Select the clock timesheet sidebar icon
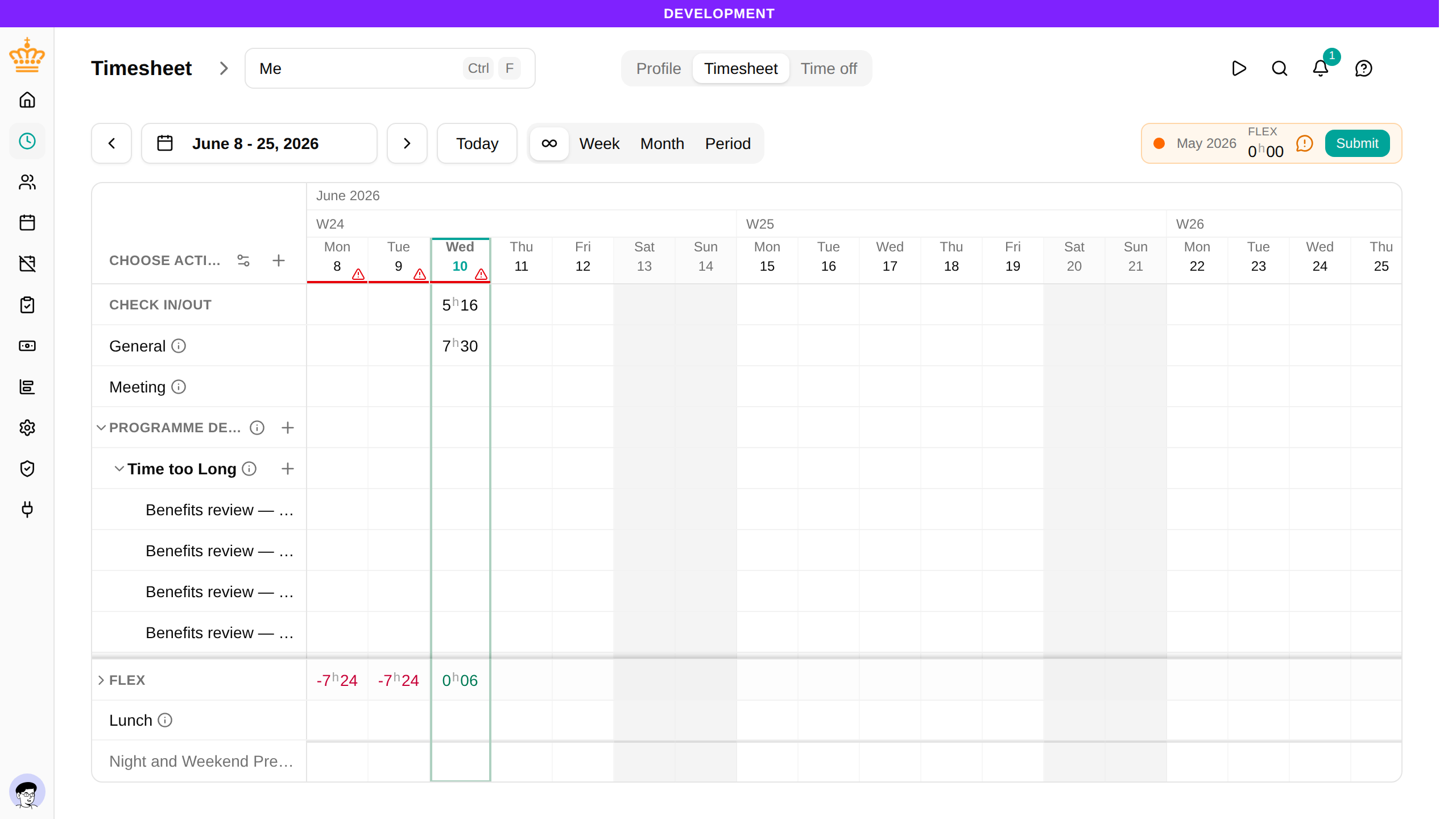The width and height of the screenshot is (1456, 819). point(27,141)
